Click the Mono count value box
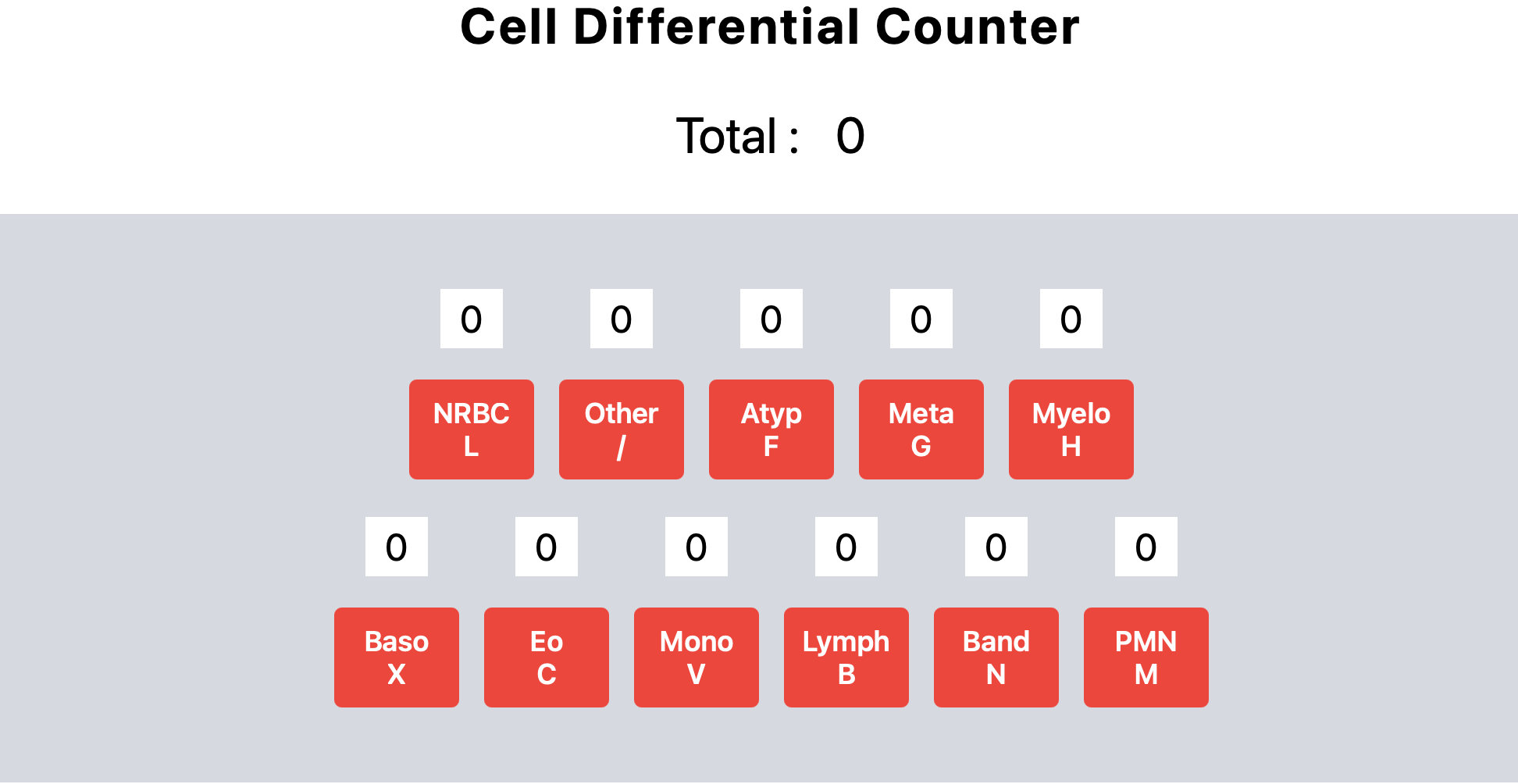 point(697,547)
